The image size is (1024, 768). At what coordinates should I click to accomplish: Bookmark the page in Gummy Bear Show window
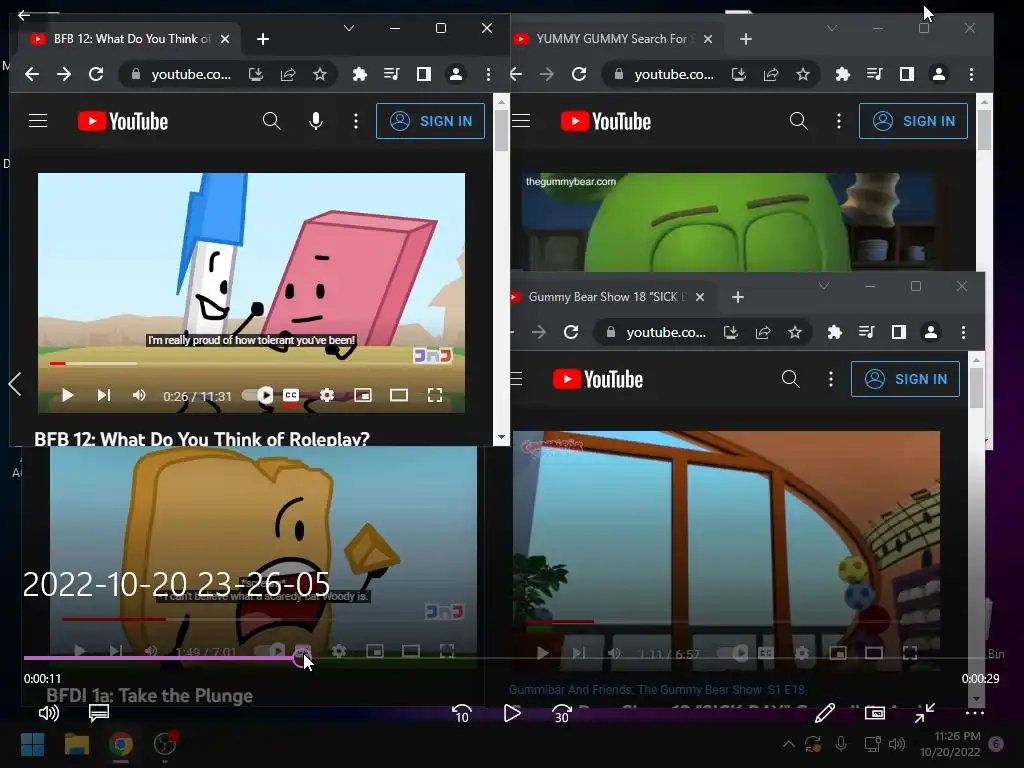point(795,332)
